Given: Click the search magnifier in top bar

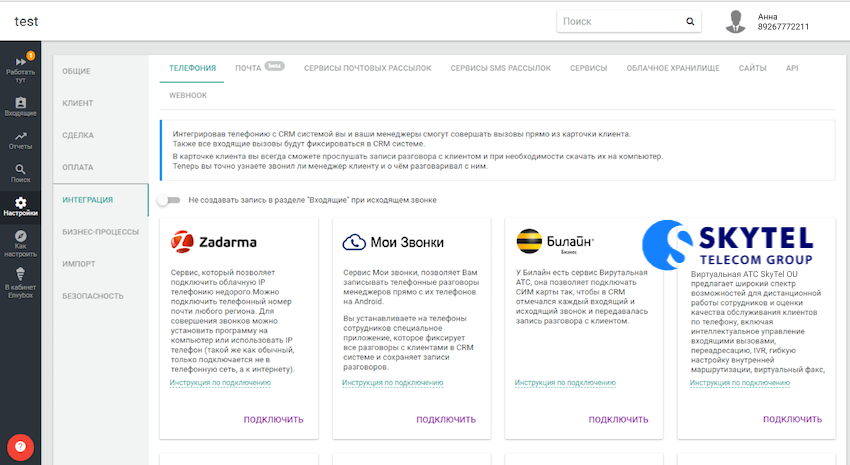Looking at the screenshot, I should click(x=690, y=22).
